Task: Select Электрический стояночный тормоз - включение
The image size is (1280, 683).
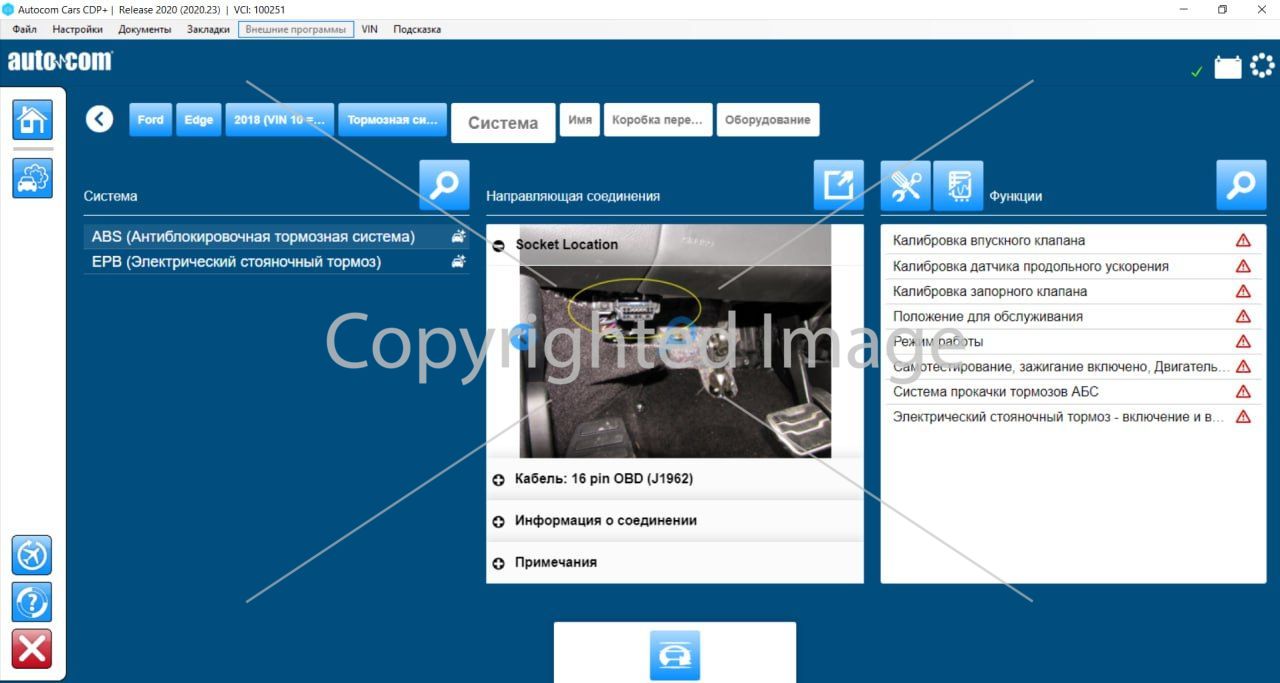Action: [x=1072, y=417]
